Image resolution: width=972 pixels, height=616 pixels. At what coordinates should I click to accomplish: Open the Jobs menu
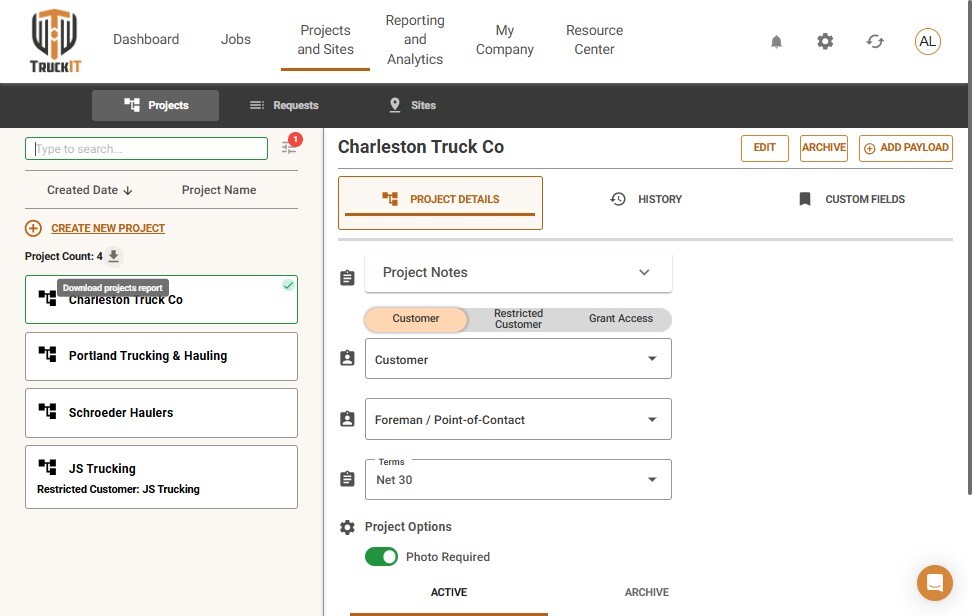point(236,40)
